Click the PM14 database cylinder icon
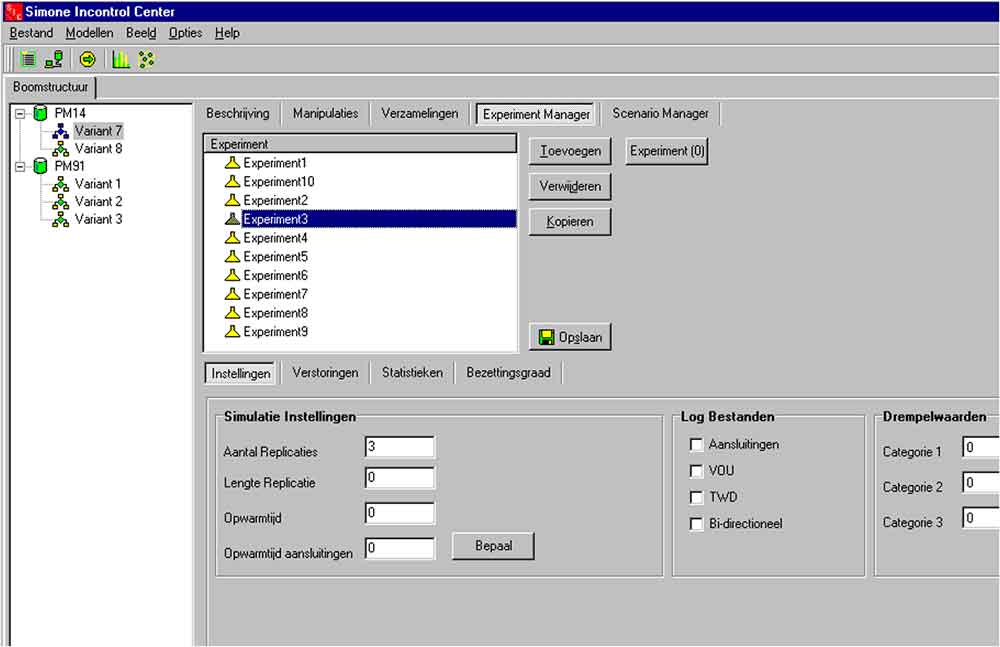 pyautogui.click(x=41, y=113)
